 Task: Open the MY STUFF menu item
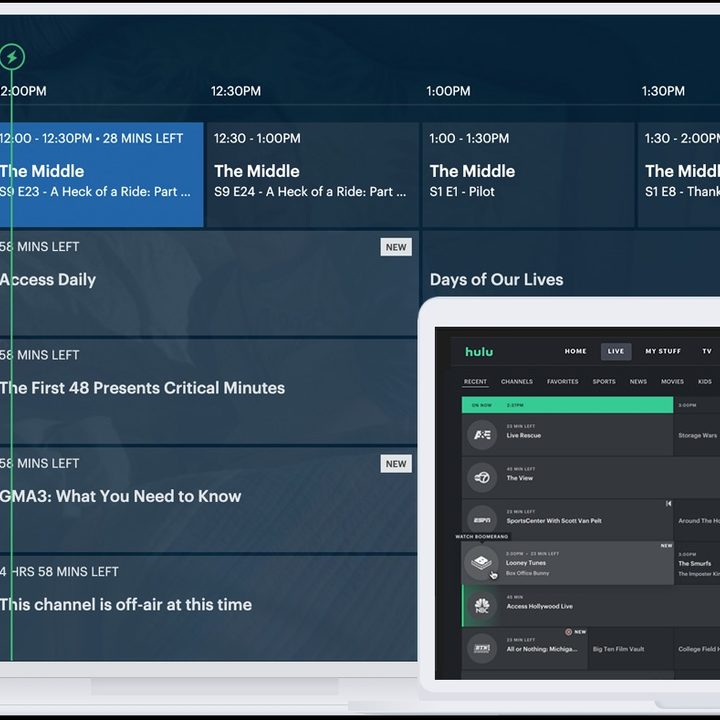point(663,351)
